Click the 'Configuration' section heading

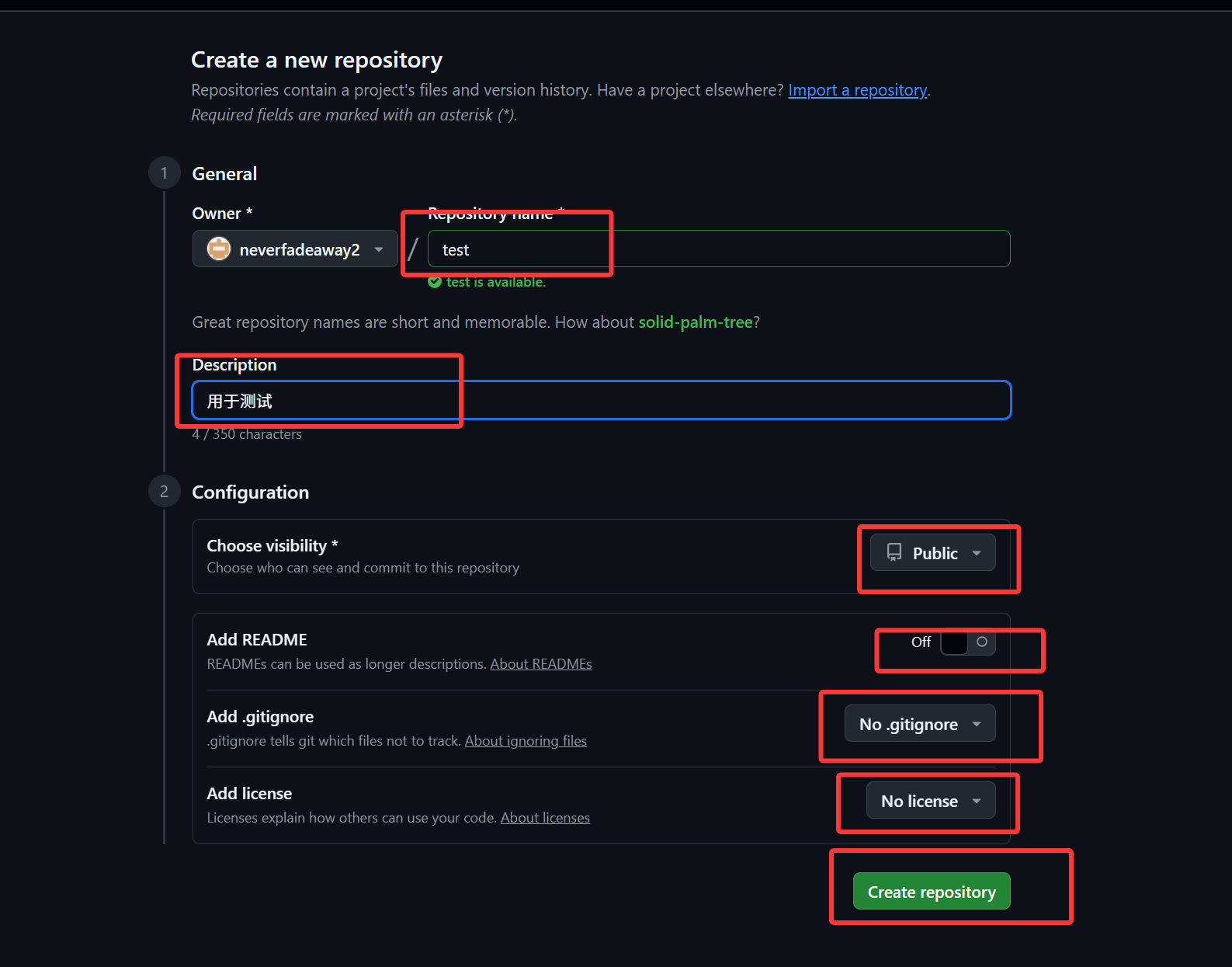click(250, 492)
